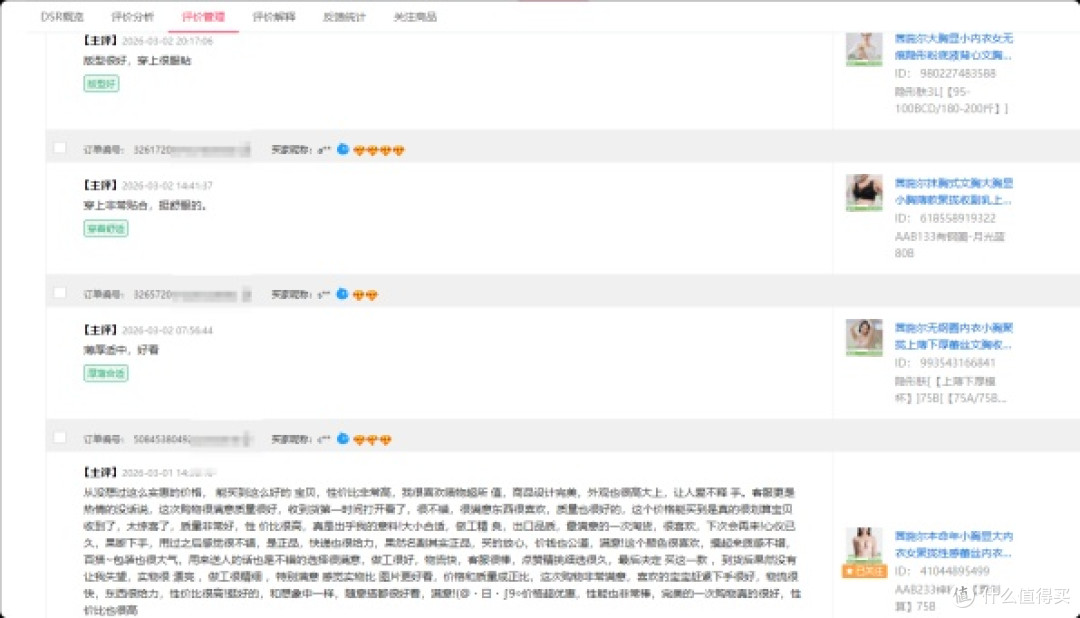
Task: Open the product title link above ID 993543166841
Action: [953, 336]
